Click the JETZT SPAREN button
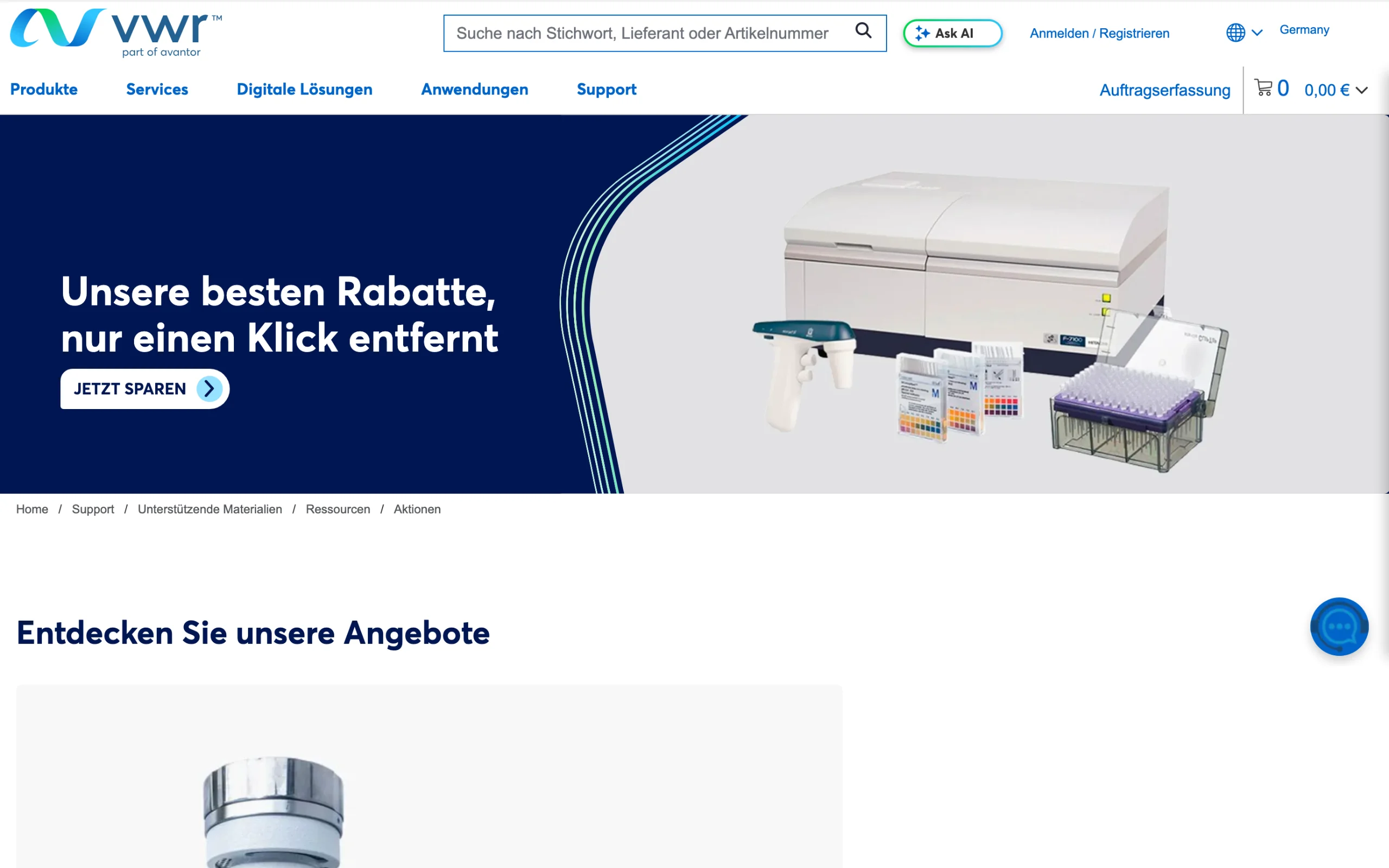1389x868 pixels. [145, 389]
